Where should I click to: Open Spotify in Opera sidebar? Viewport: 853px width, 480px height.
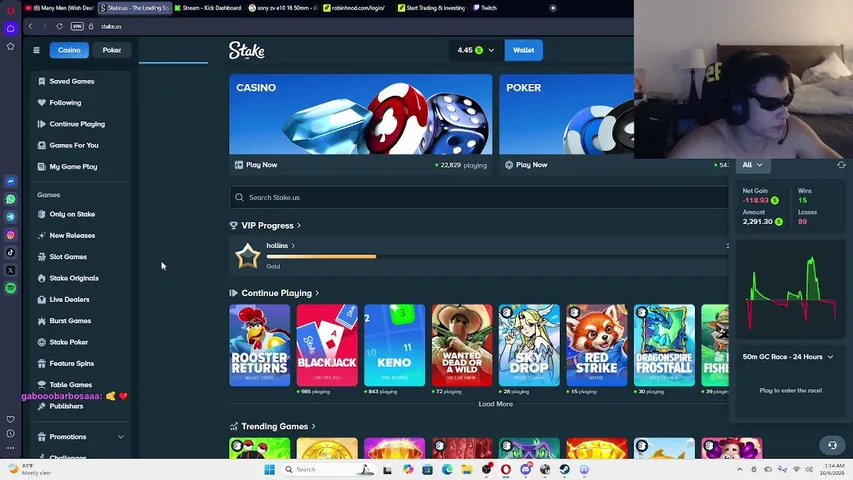(10, 288)
